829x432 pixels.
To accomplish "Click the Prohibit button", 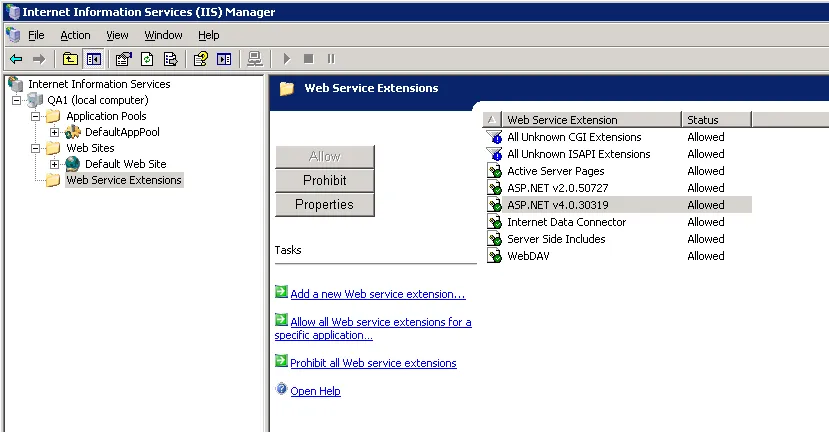I will (x=325, y=180).
